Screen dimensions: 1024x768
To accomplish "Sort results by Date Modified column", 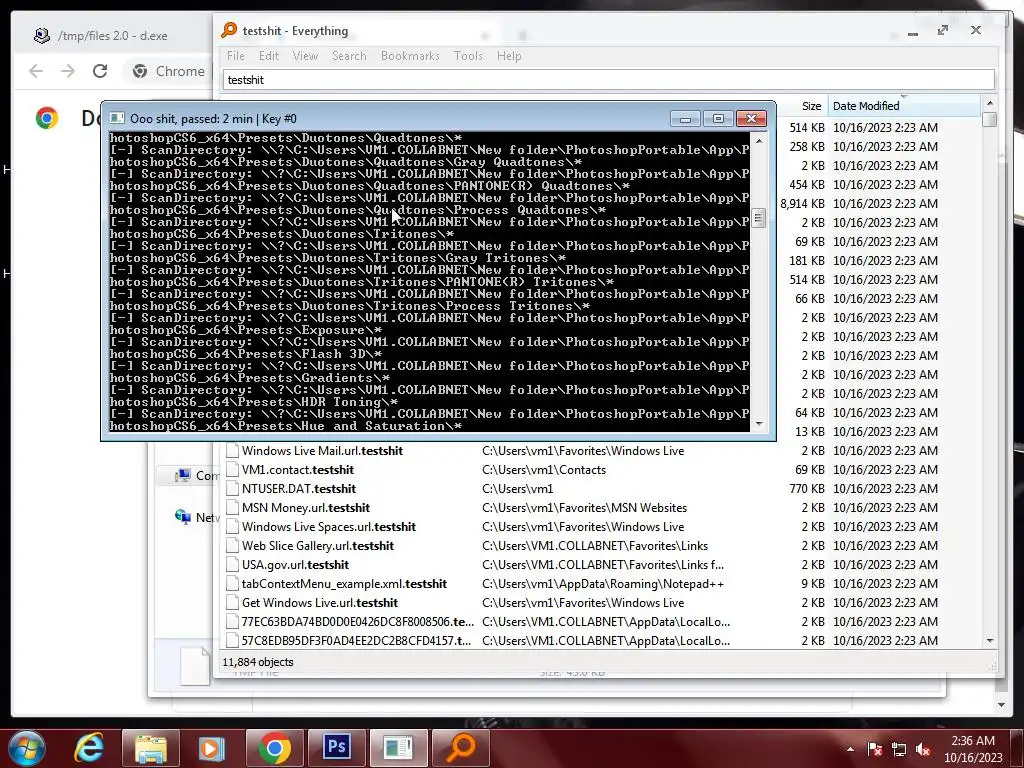I will (x=904, y=106).
